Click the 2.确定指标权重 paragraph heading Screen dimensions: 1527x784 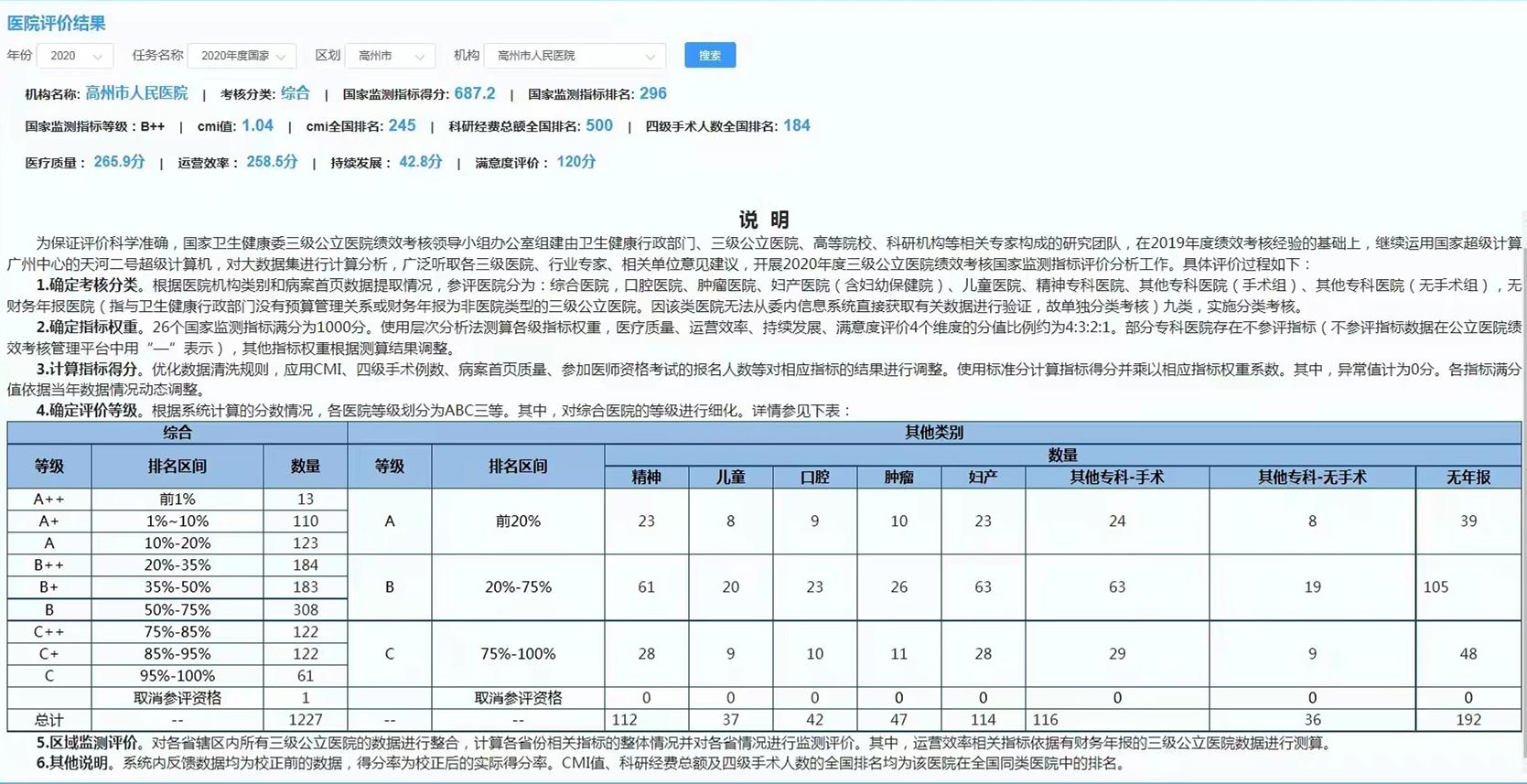tap(89, 327)
